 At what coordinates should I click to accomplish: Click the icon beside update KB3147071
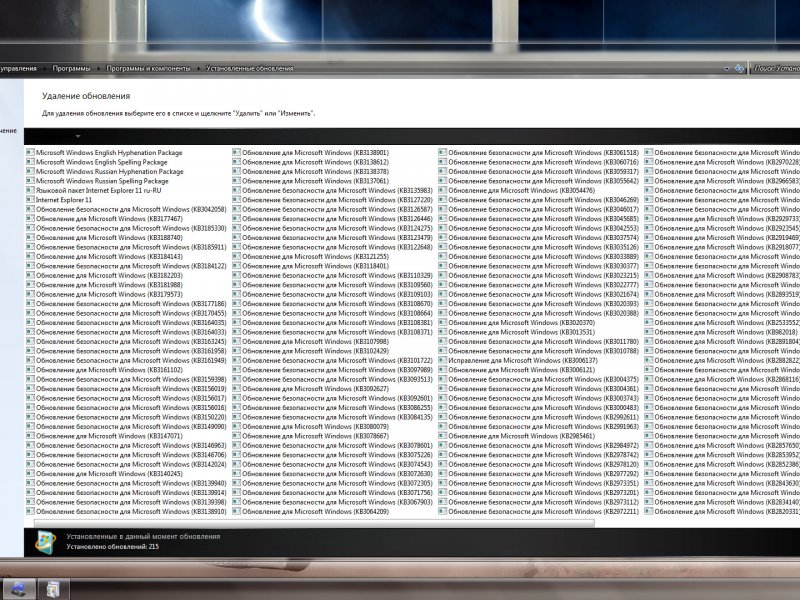pos(31,436)
